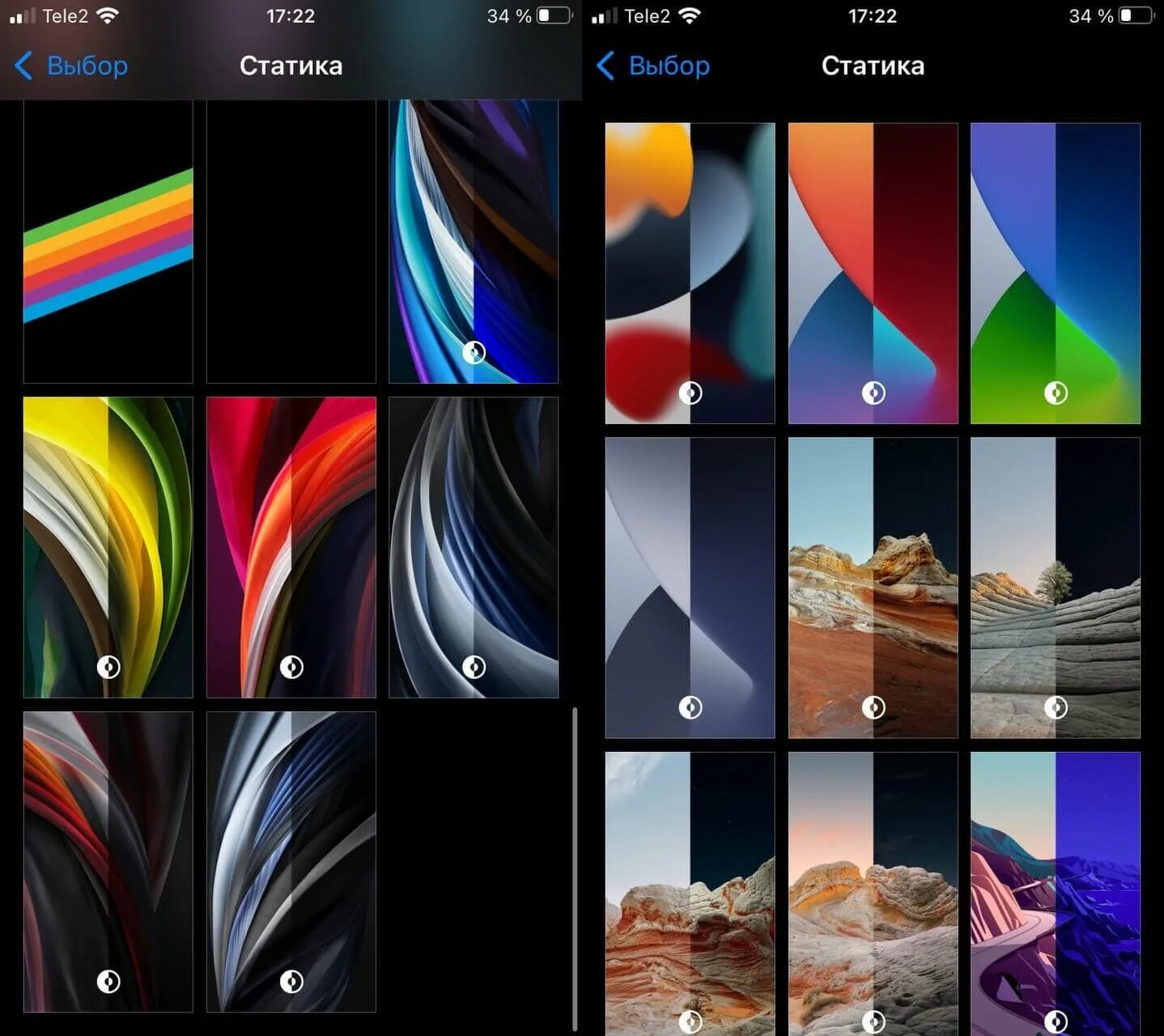
Task: Dark mode icon on orange desert rock wallpaper
Action: click(873, 707)
